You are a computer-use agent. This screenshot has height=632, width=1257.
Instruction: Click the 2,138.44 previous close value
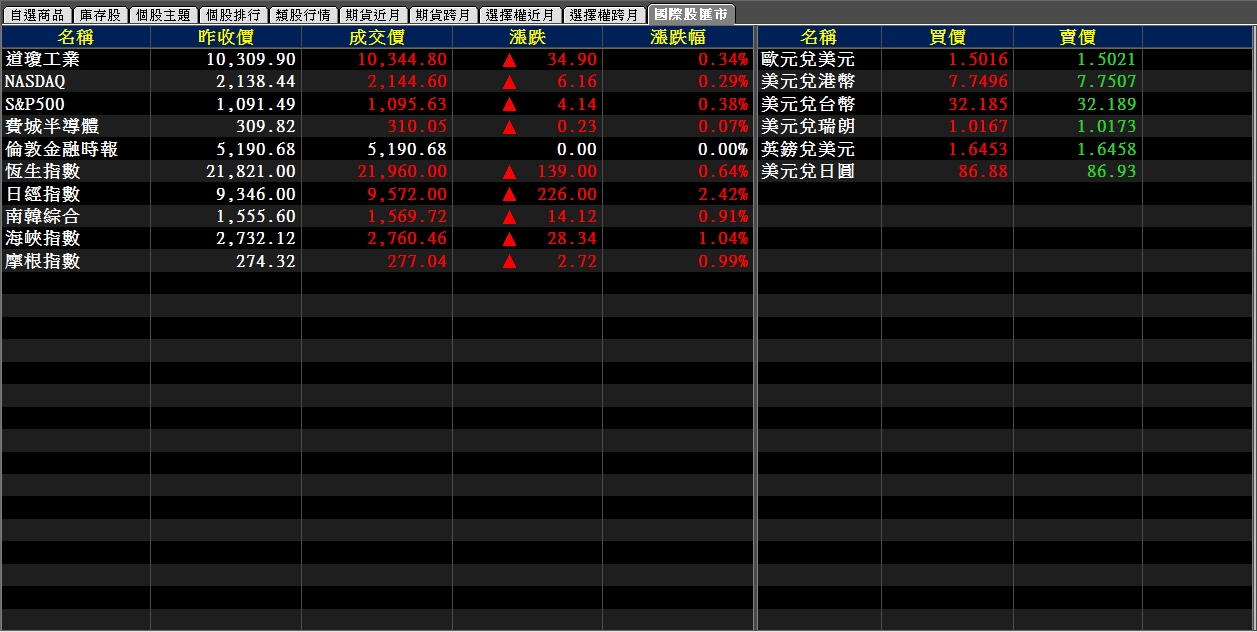tap(256, 82)
